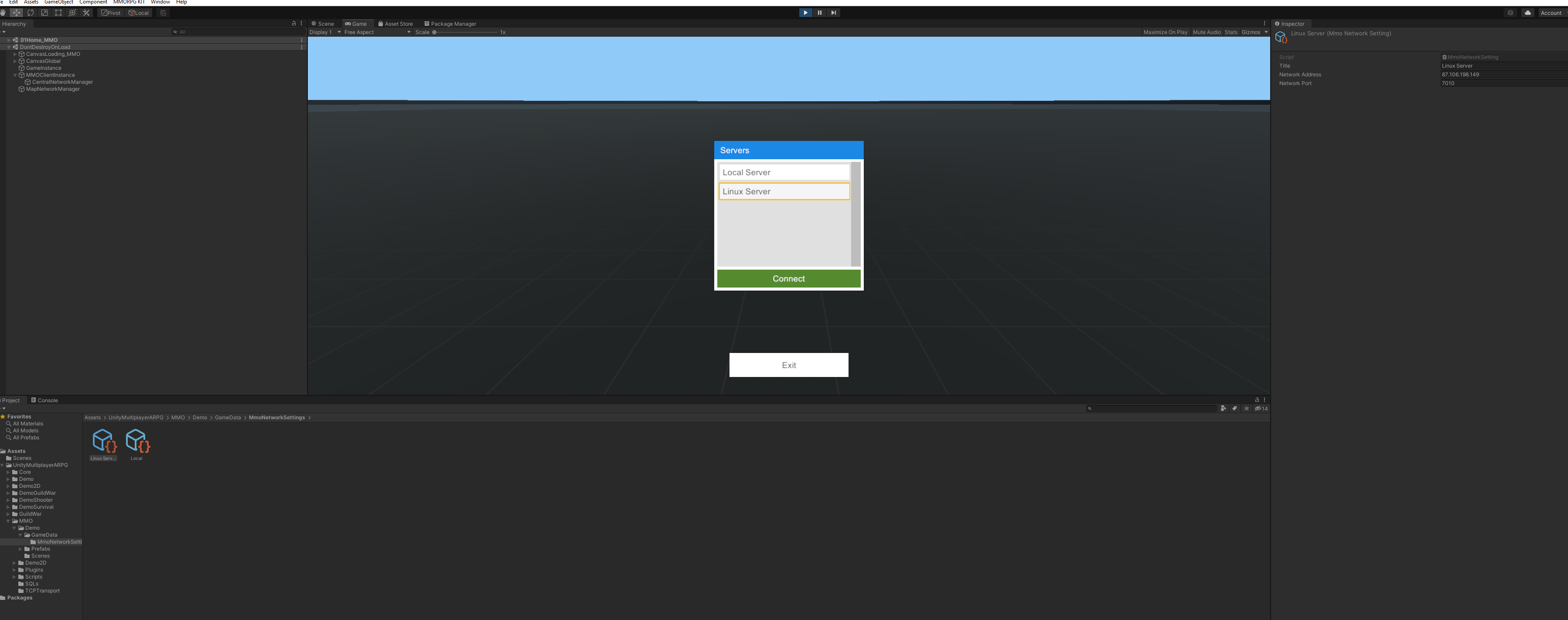Open the Custom Editor Tools icon
The width and height of the screenshot is (1568, 620).
pos(86,12)
